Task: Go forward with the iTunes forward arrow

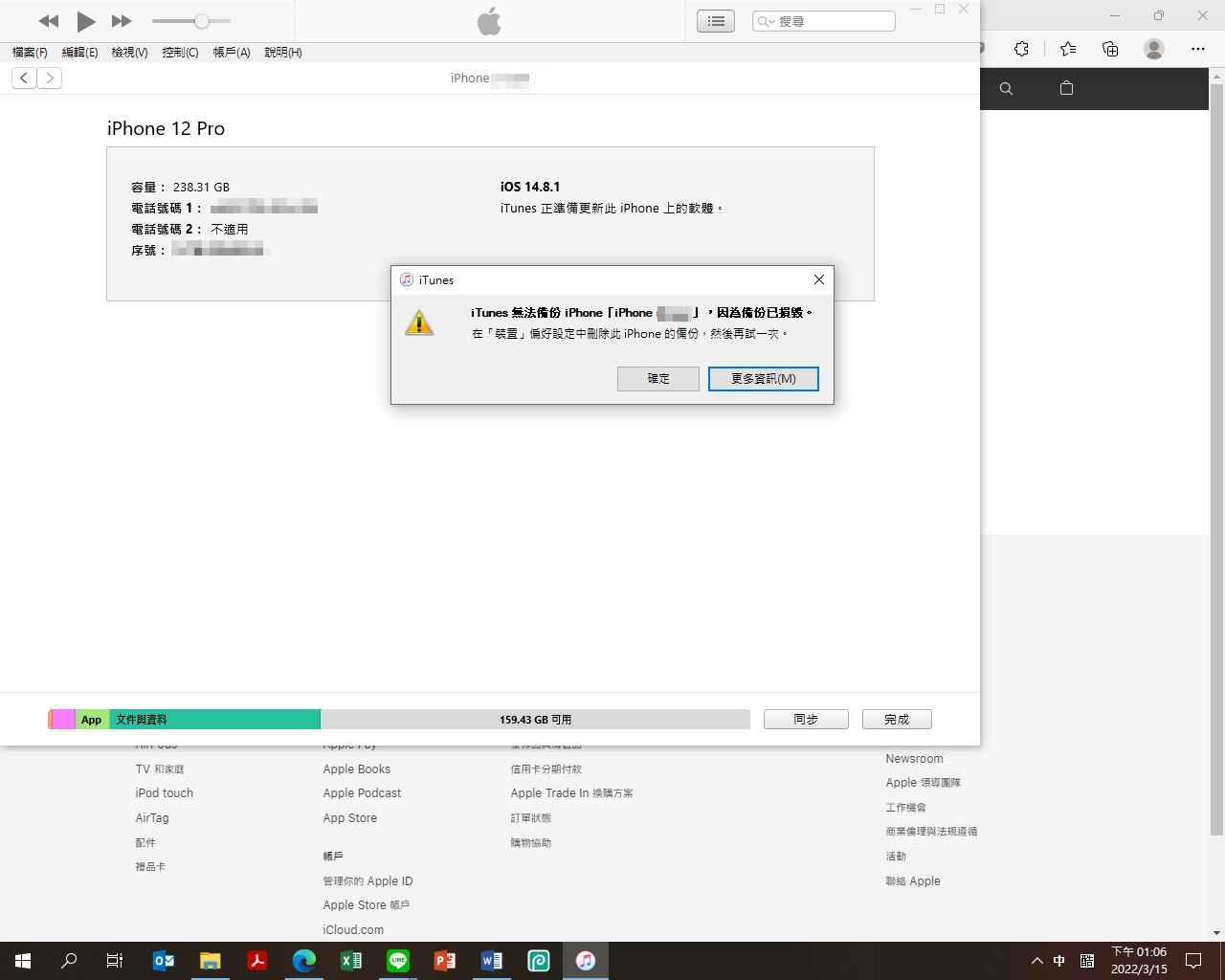Action: [x=50, y=78]
